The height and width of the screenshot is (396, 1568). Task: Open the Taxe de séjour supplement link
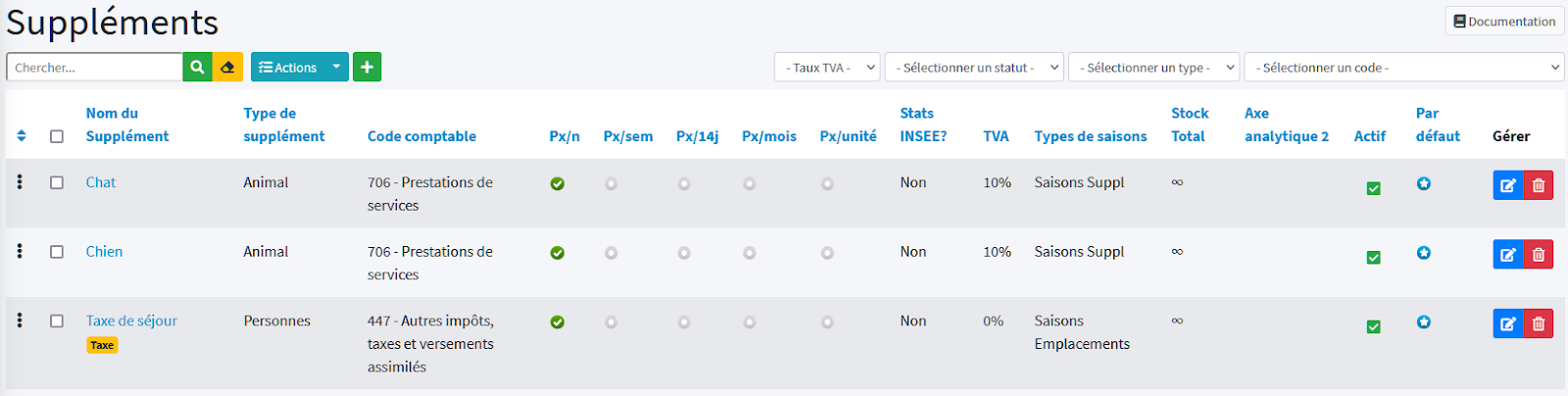point(131,321)
